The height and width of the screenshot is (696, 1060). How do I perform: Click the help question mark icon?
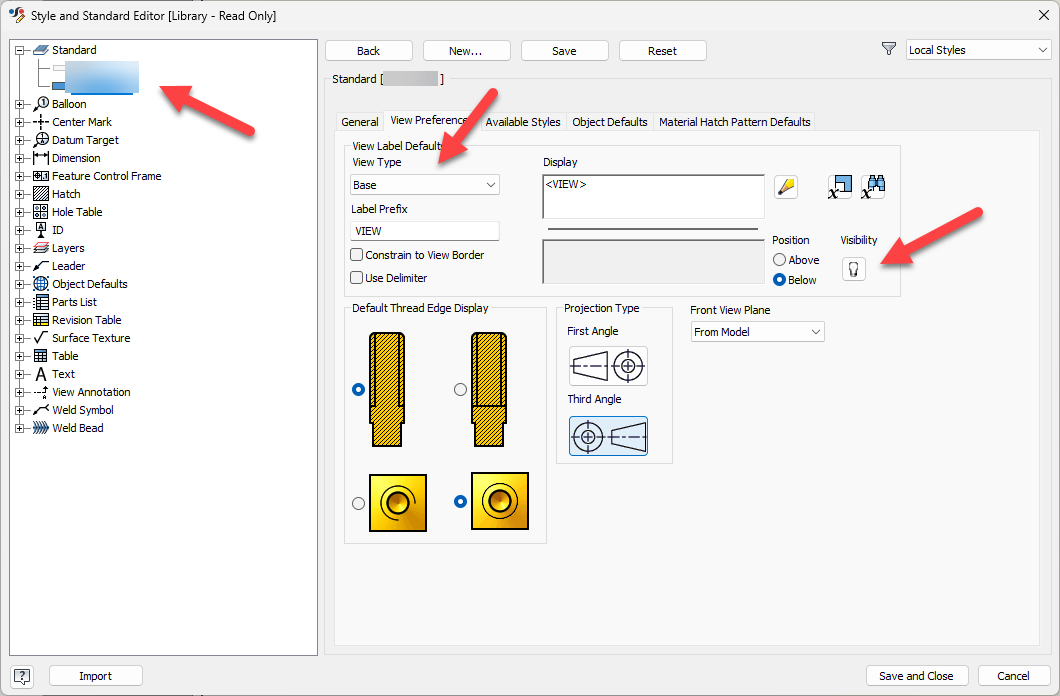coord(21,675)
